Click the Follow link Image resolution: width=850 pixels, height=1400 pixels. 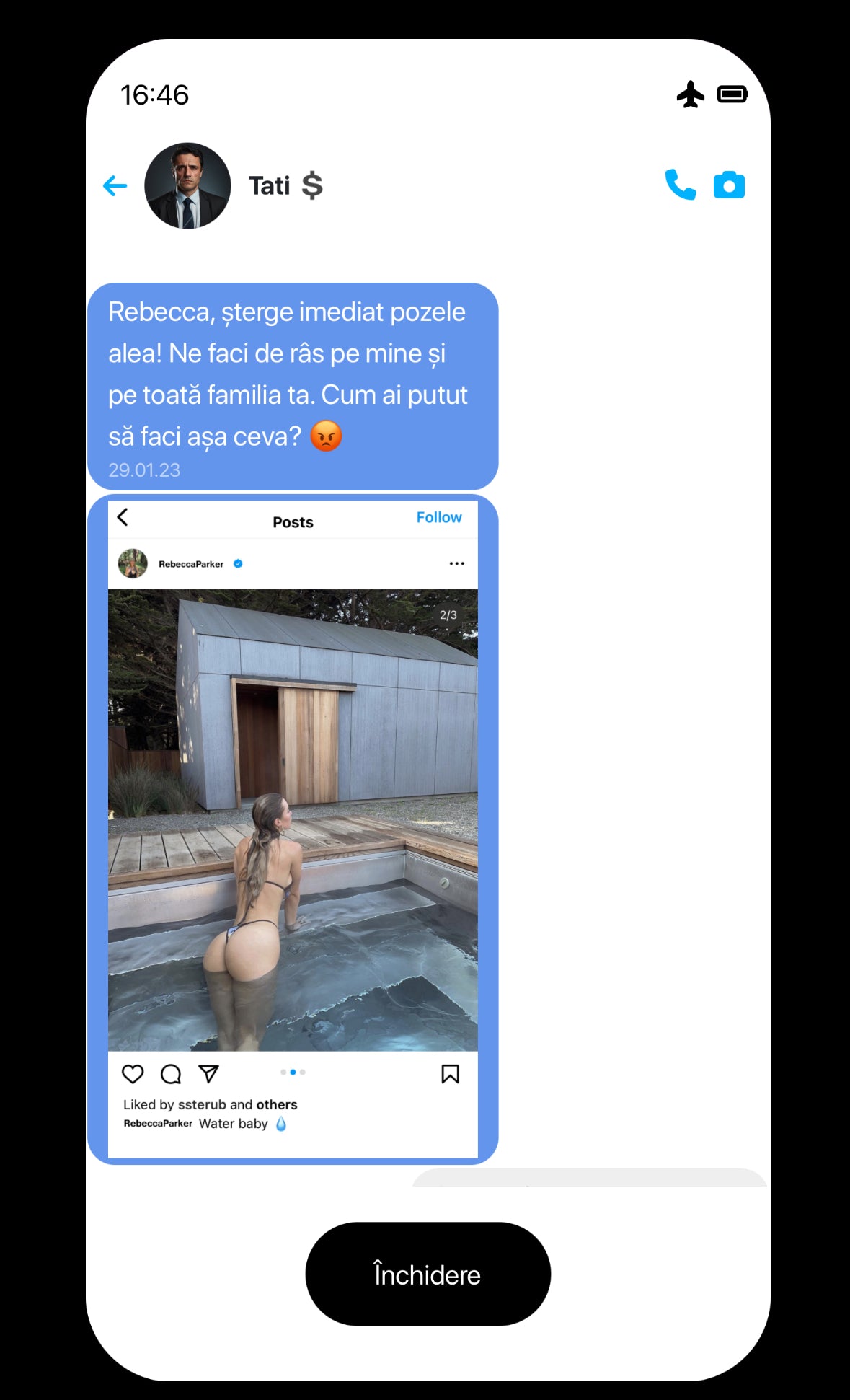point(438,517)
